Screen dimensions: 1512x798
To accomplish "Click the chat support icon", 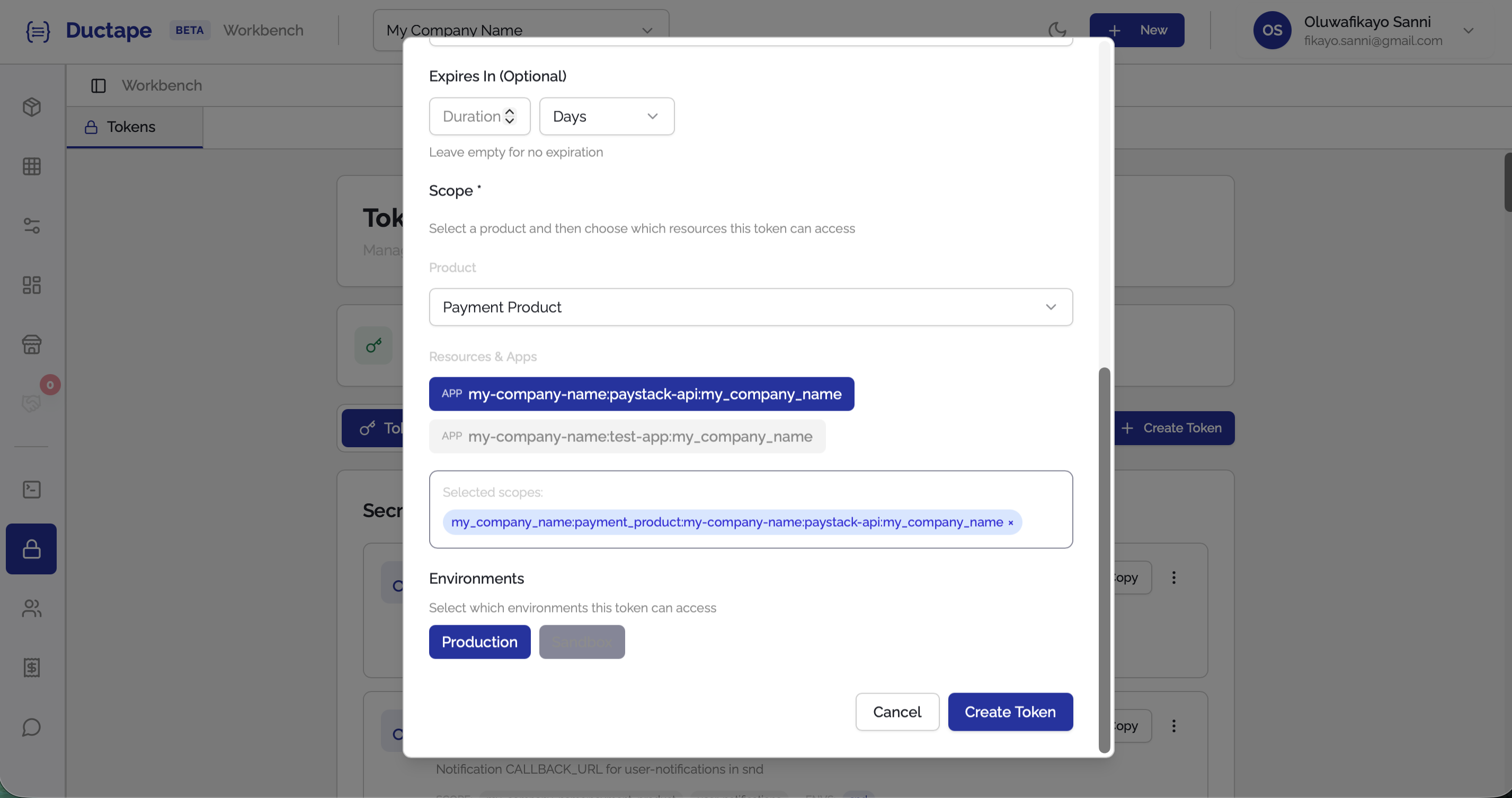I will pyautogui.click(x=31, y=728).
